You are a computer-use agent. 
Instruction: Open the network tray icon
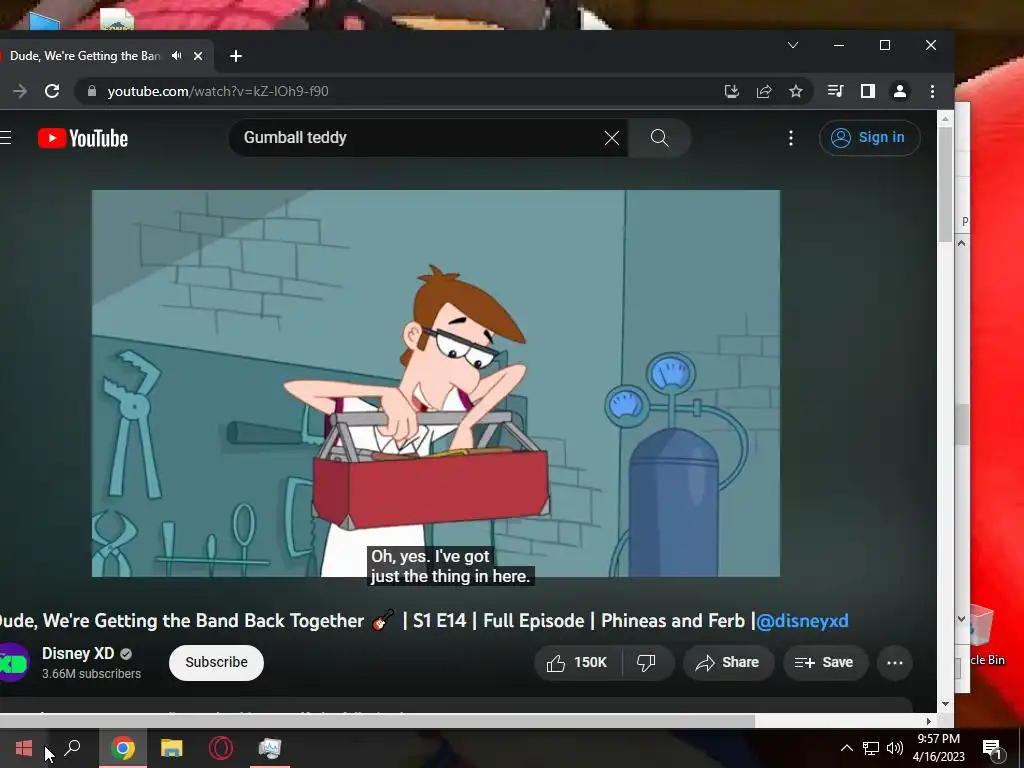[x=871, y=748]
